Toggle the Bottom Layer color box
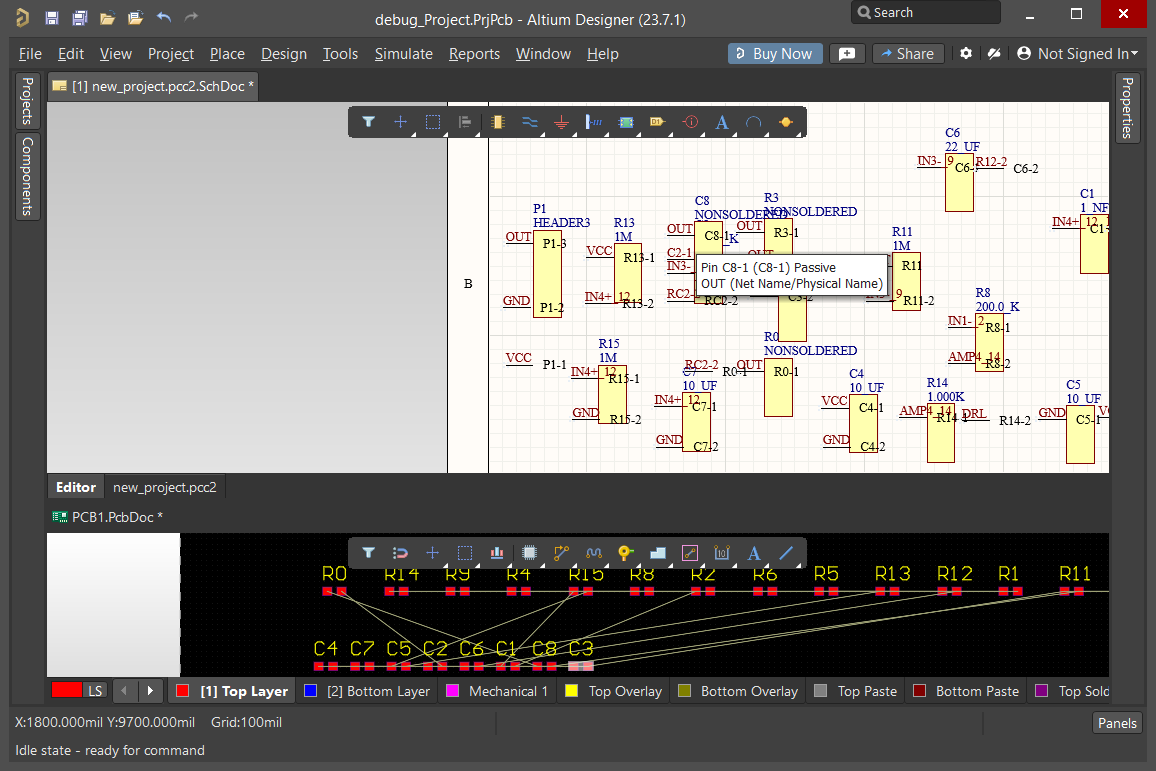This screenshot has width=1156, height=771. click(x=310, y=691)
